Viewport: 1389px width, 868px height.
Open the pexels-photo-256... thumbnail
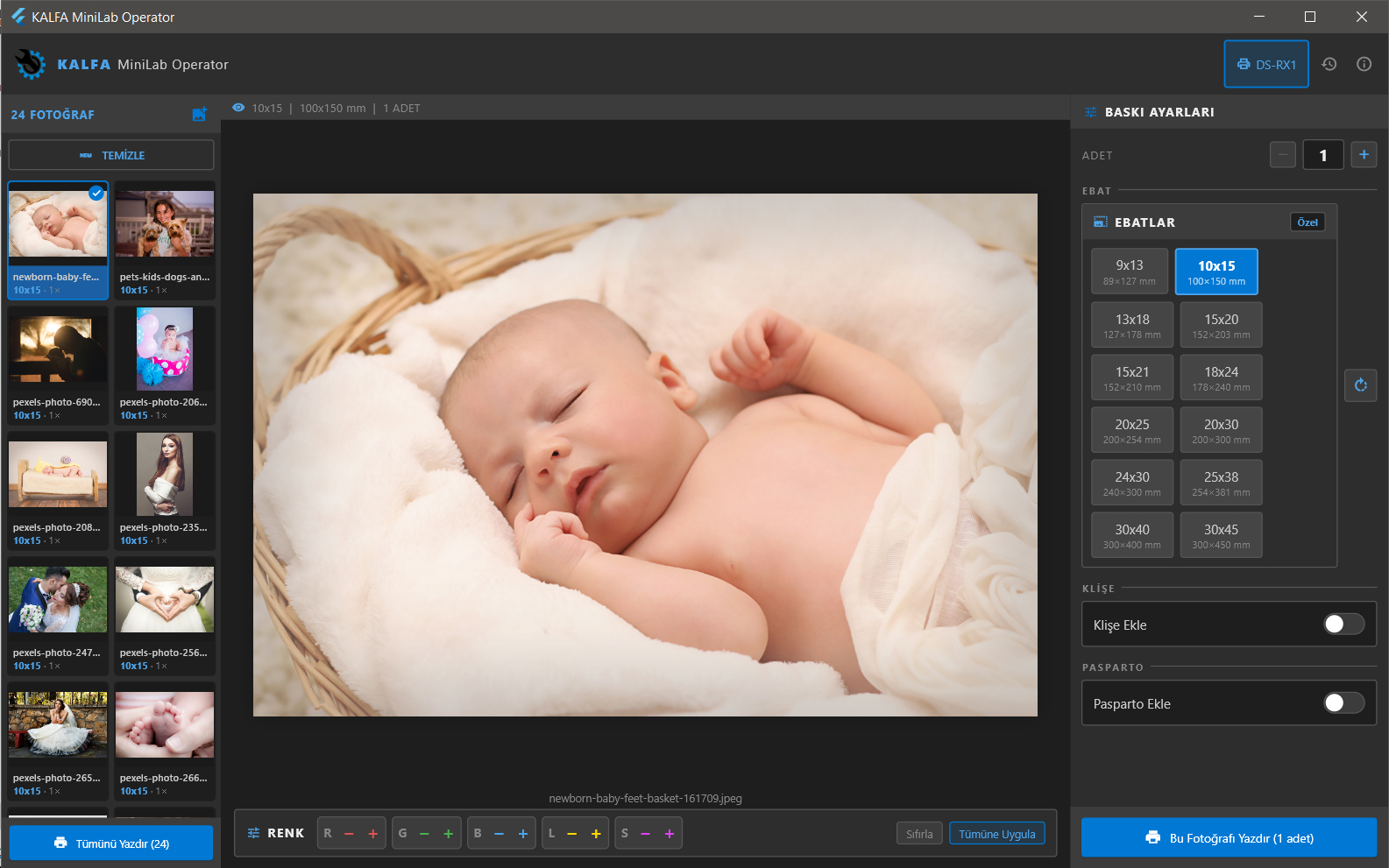pos(165,616)
